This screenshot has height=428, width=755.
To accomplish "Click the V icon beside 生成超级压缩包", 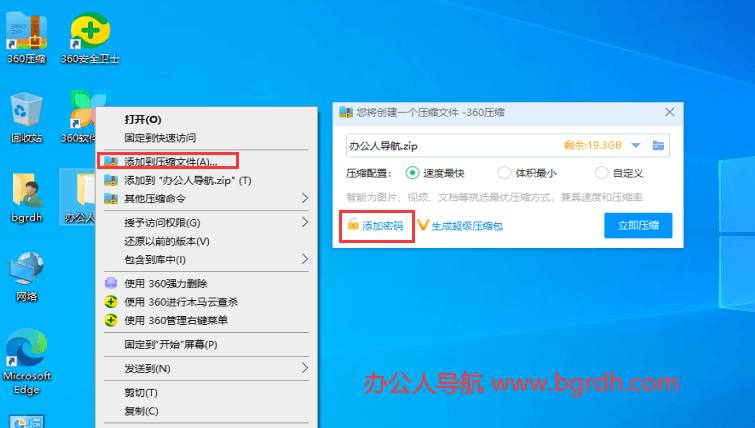I will 422,225.
